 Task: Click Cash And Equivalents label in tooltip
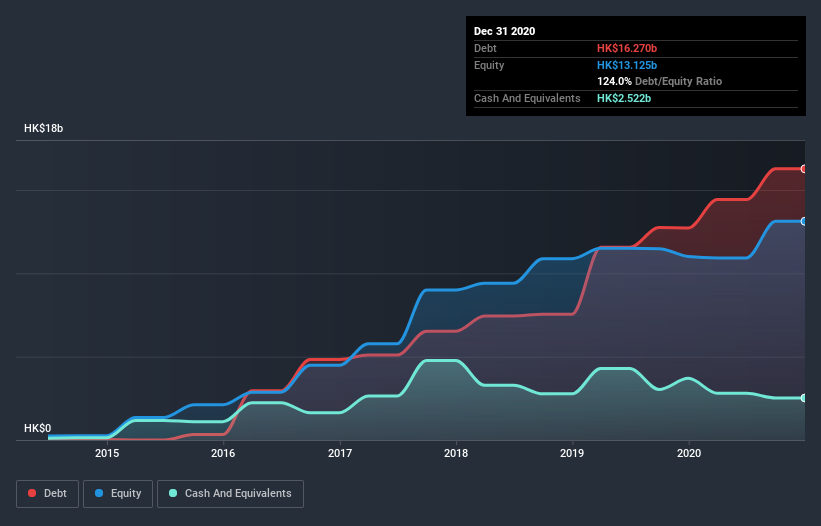click(527, 98)
